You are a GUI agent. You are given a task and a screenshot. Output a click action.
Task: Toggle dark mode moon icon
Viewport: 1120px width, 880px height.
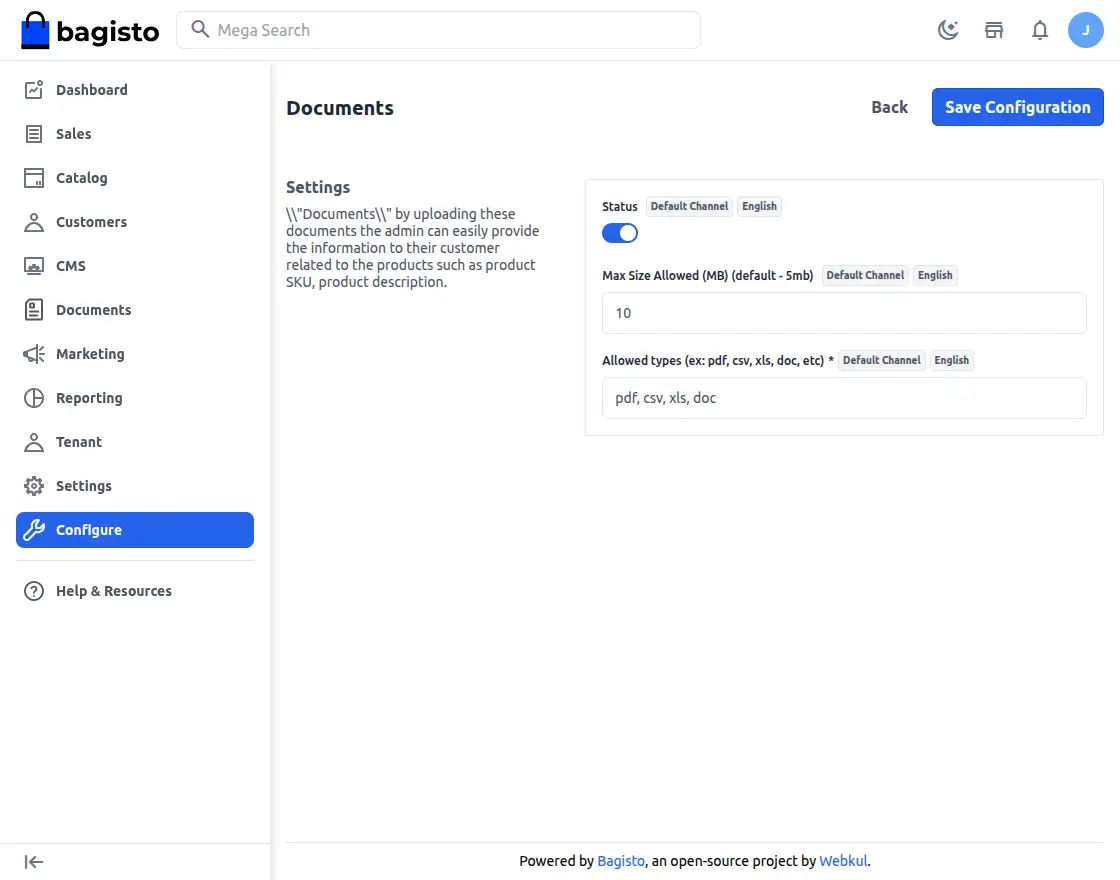(948, 30)
